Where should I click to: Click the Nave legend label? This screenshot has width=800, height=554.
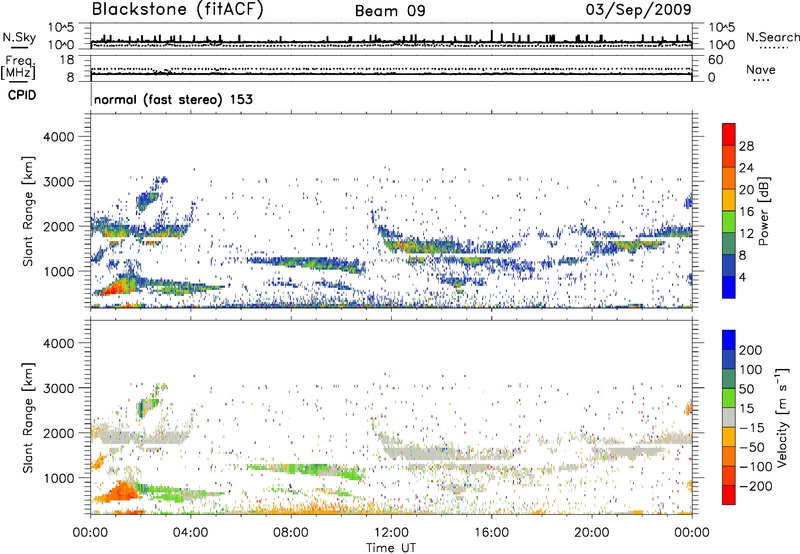tap(761, 69)
